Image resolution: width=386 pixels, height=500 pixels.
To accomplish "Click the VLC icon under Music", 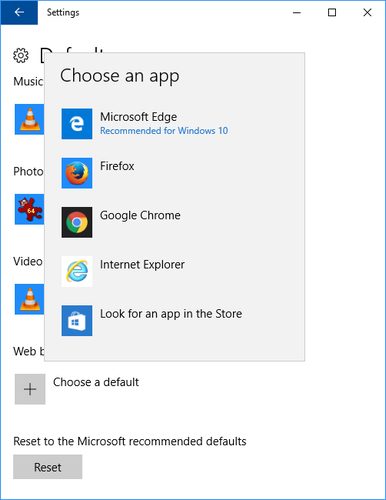I will tap(29, 119).
